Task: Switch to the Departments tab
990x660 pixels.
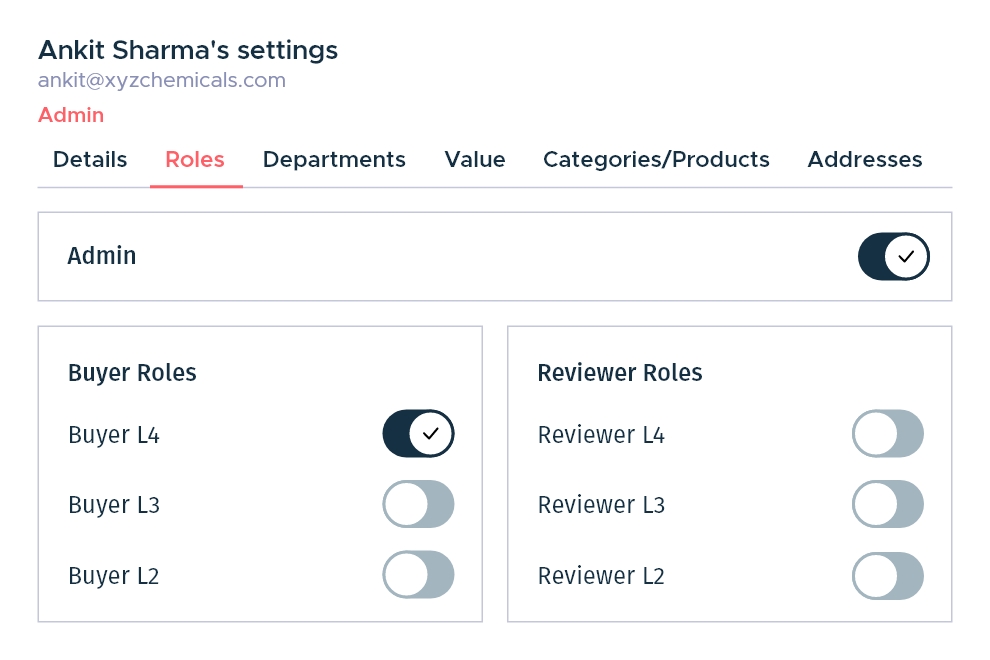Action: pyautogui.click(x=334, y=160)
